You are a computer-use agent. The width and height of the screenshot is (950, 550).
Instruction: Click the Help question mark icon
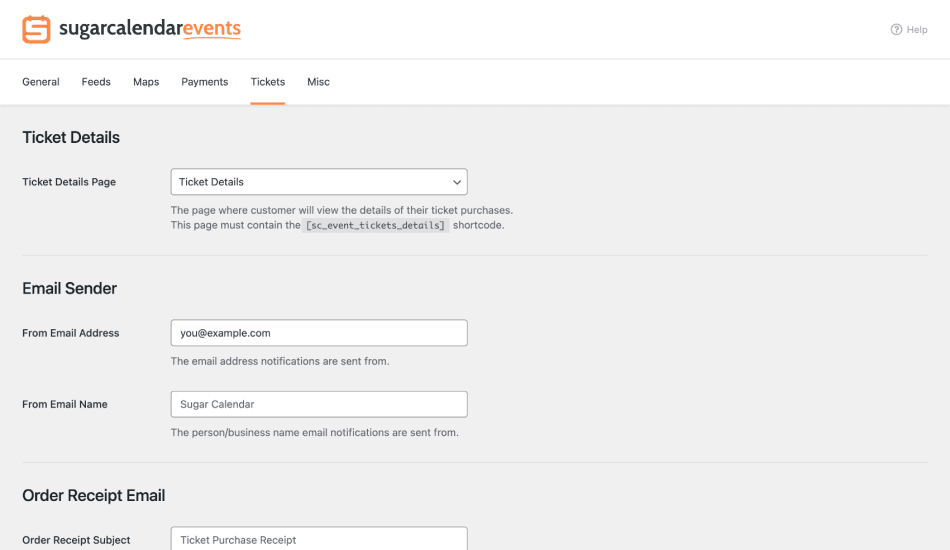point(896,30)
